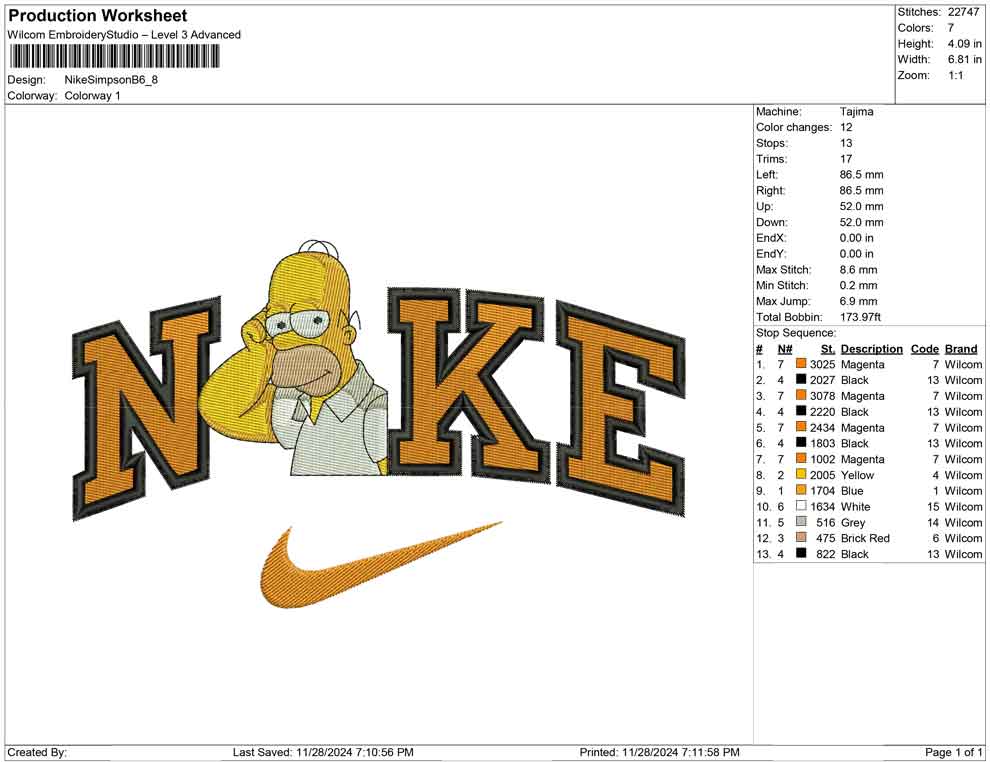The height and width of the screenshot is (762, 990).
Task: Click the Max Stitch value 8.6 mm
Action: [x=858, y=270]
